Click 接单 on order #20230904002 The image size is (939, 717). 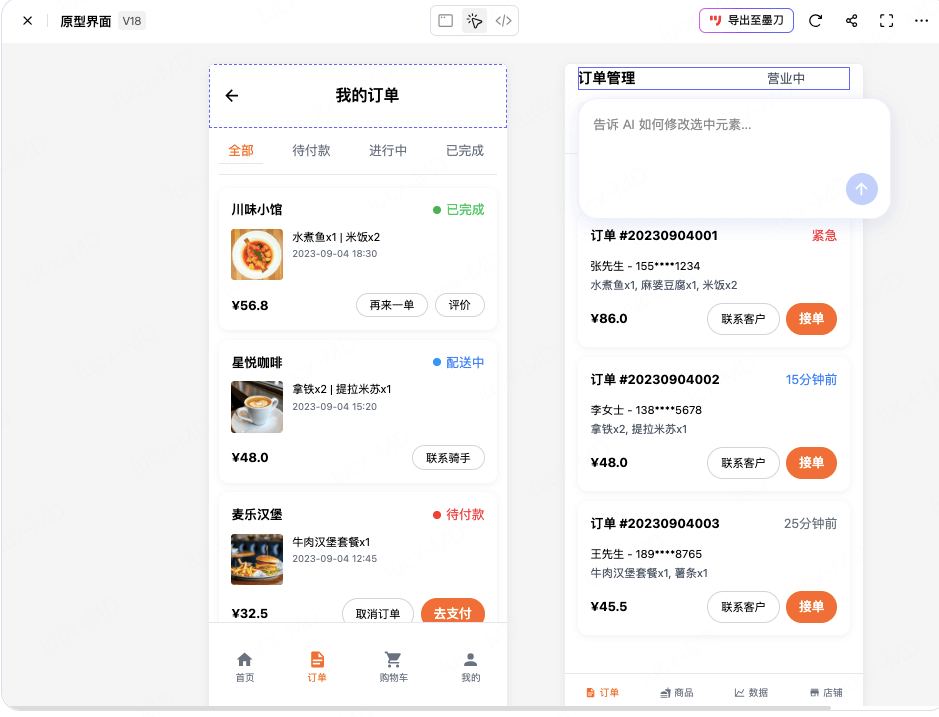[x=811, y=463]
